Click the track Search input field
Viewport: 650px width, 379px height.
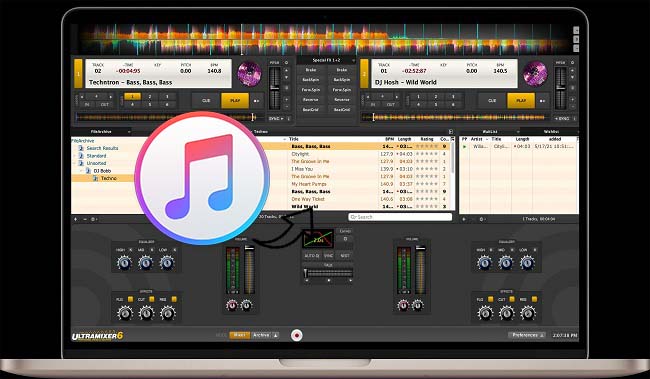pos(400,217)
